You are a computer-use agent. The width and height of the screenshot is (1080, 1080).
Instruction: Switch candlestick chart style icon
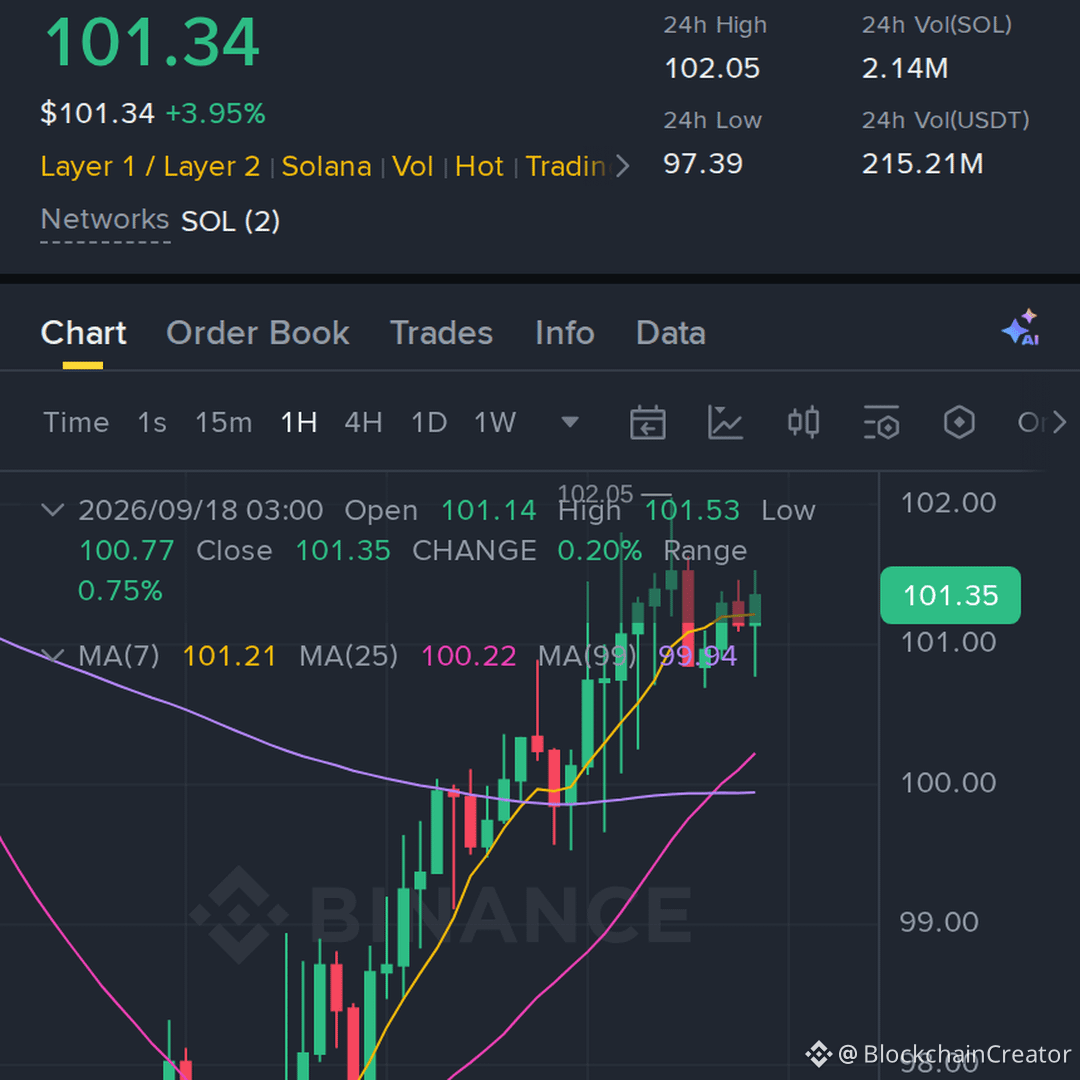pos(803,422)
